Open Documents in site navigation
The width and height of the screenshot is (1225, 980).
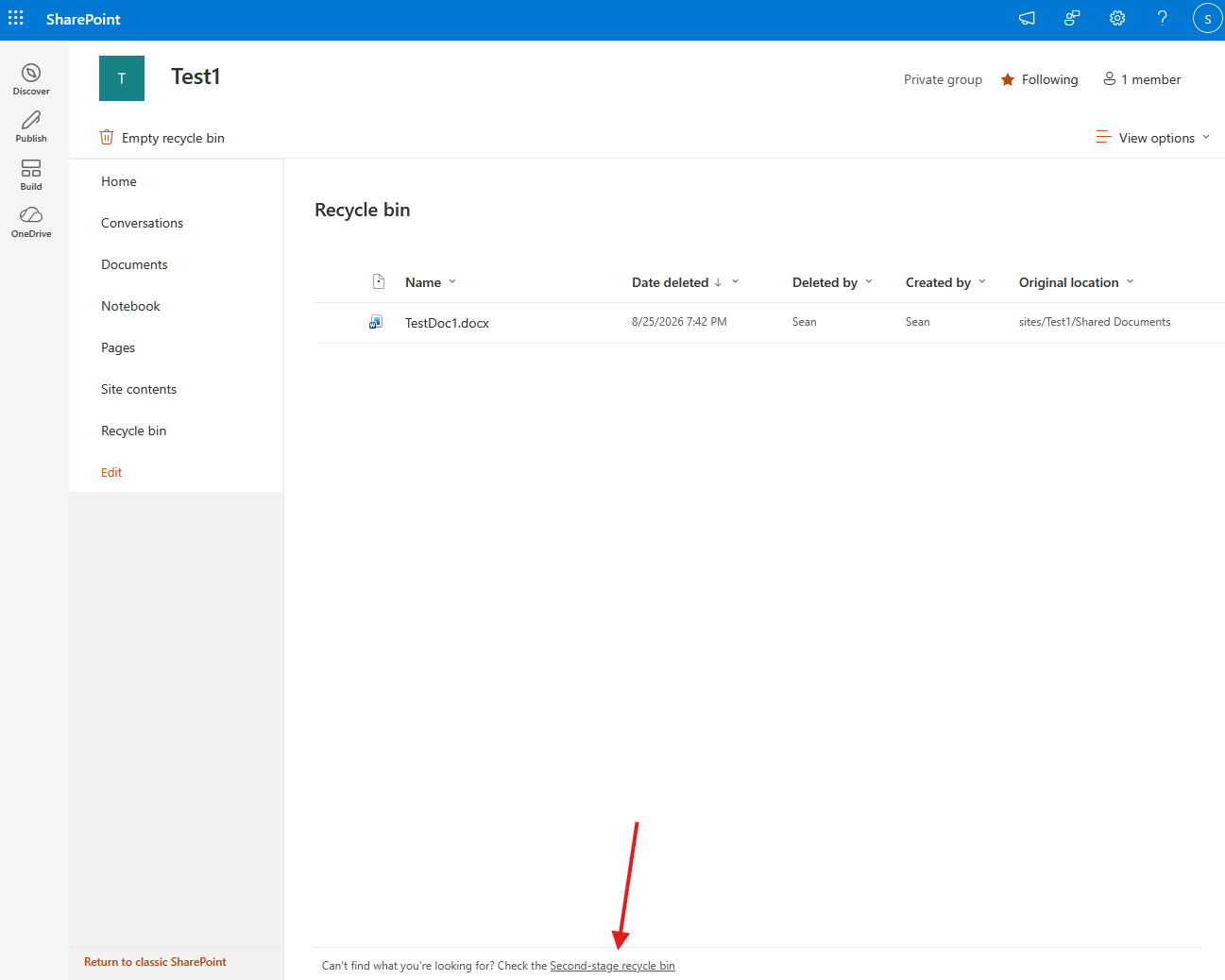pyautogui.click(x=134, y=264)
